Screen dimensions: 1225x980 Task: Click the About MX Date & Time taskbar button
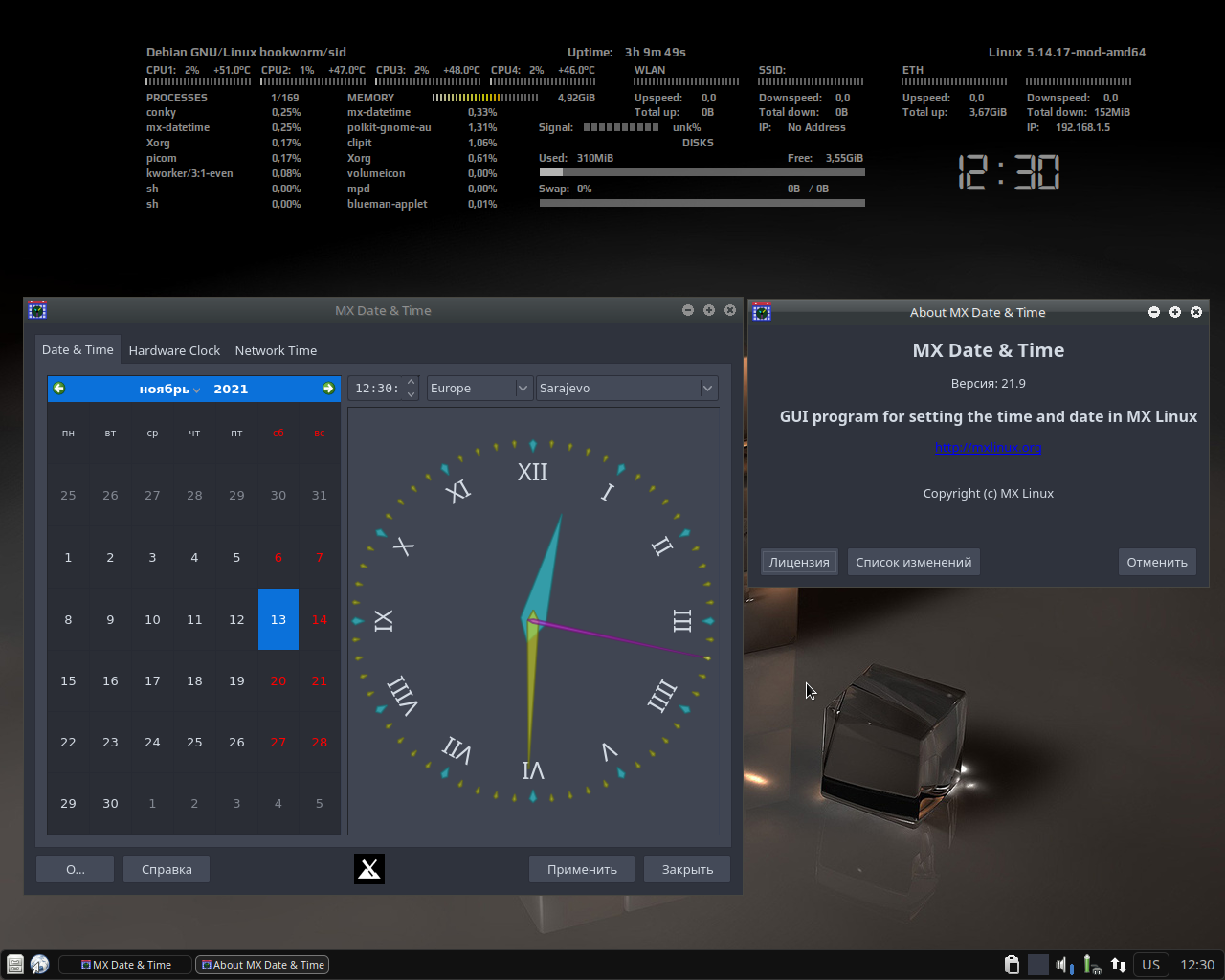262,965
